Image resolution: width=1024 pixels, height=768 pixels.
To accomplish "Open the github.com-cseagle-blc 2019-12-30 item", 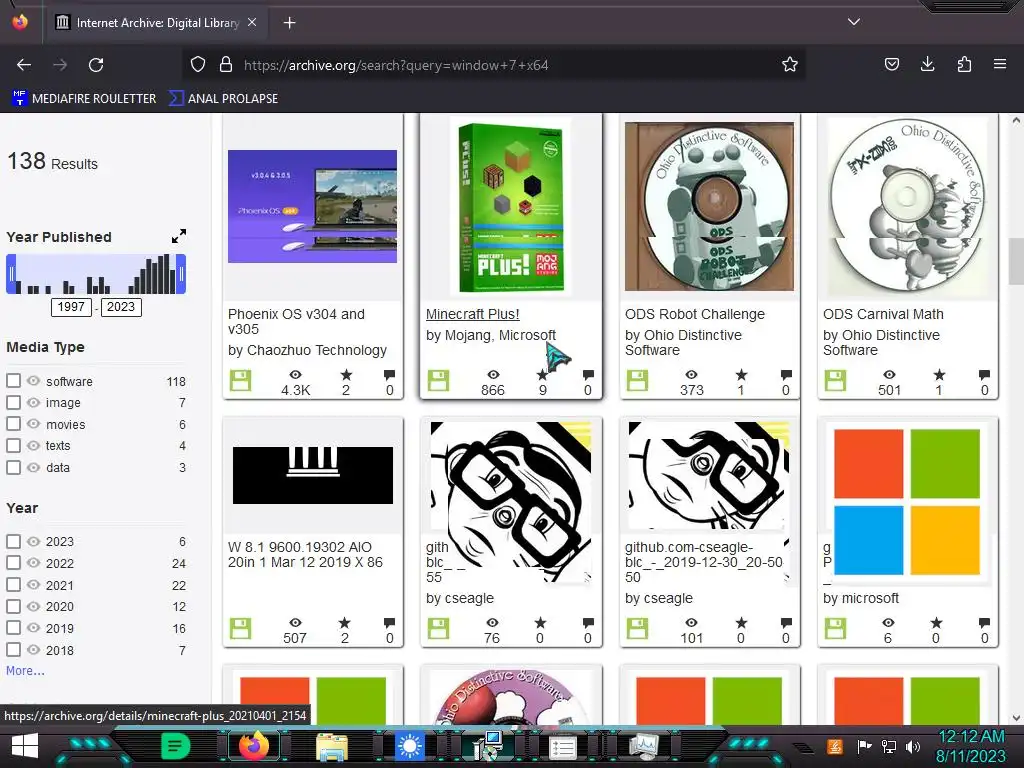I will coord(704,562).
